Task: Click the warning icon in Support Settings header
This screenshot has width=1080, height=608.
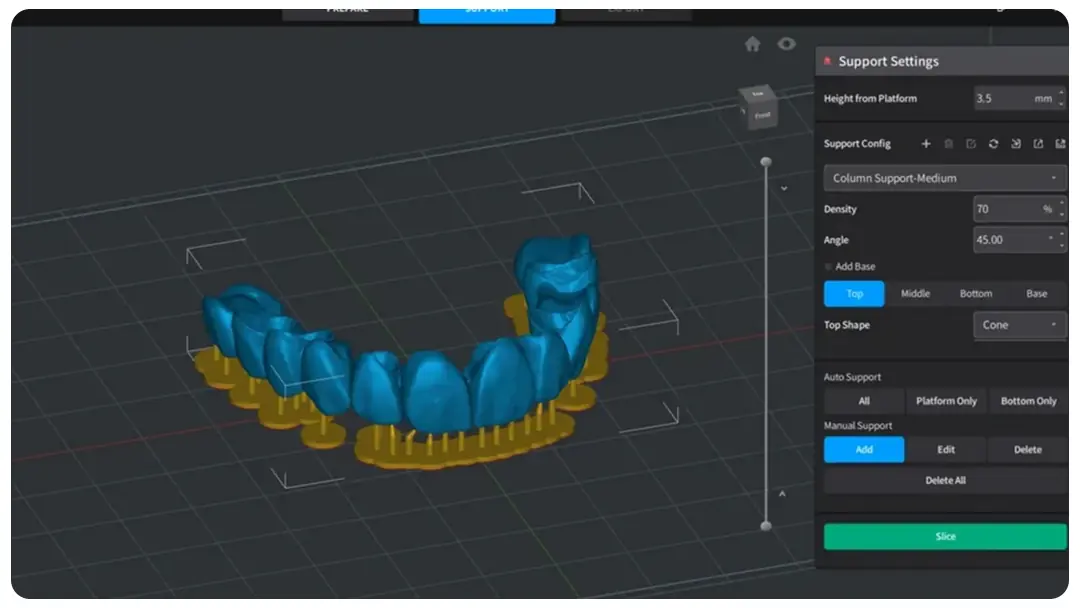Action: [830, 60]
